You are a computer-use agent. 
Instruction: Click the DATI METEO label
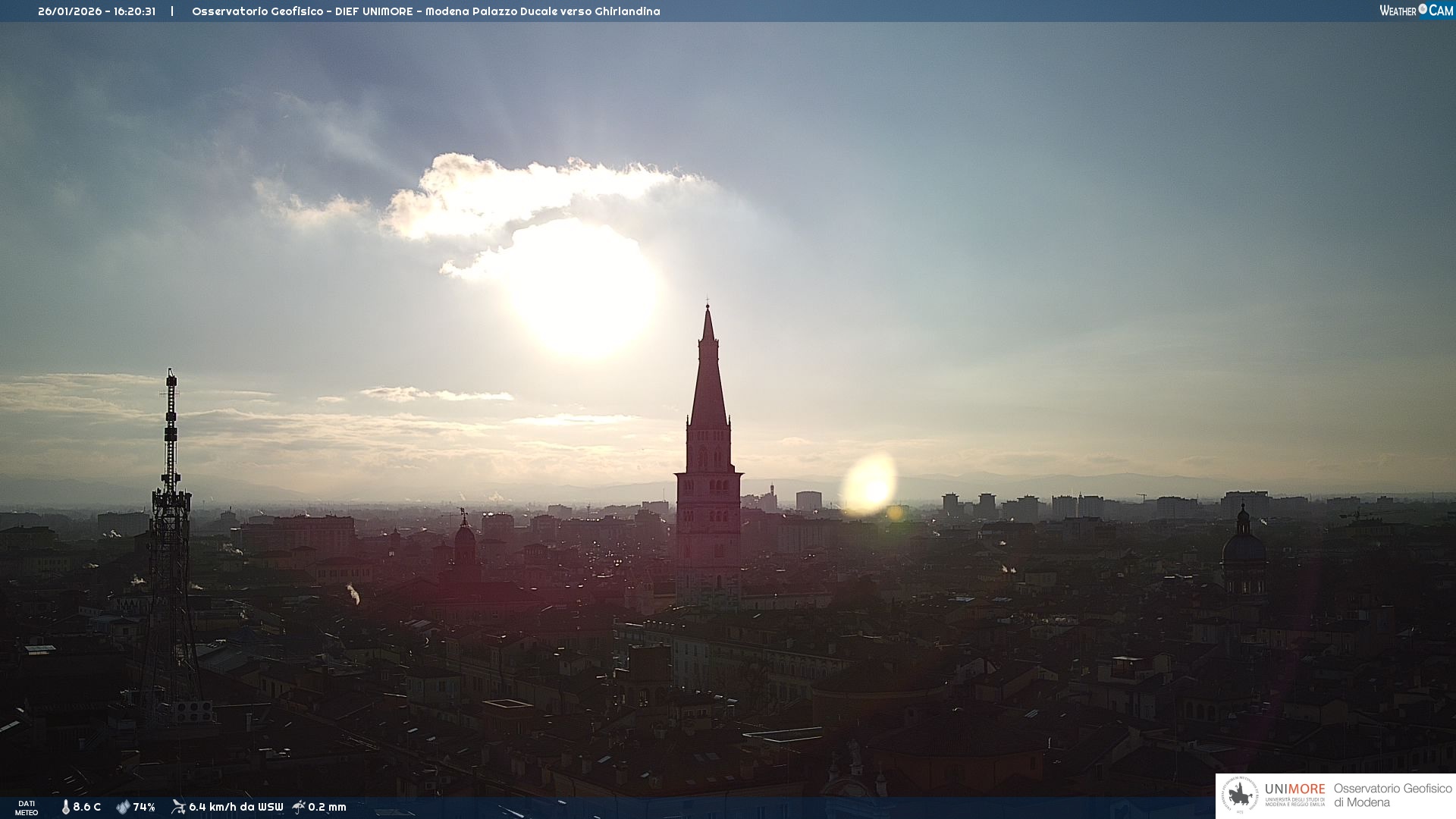(x=27, y=808)
